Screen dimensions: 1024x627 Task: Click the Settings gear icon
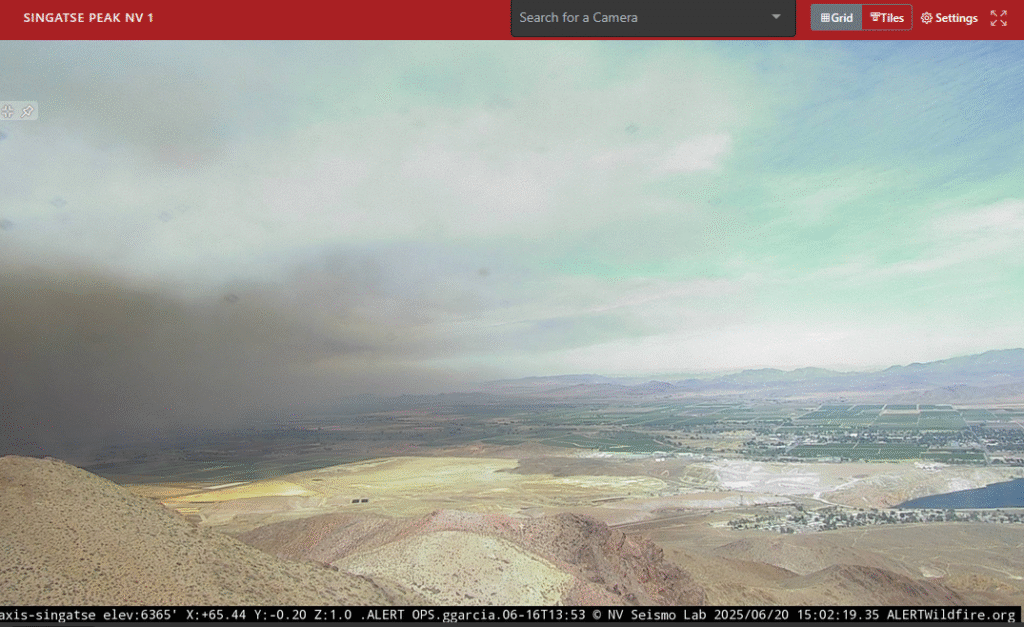click(927, 17)
